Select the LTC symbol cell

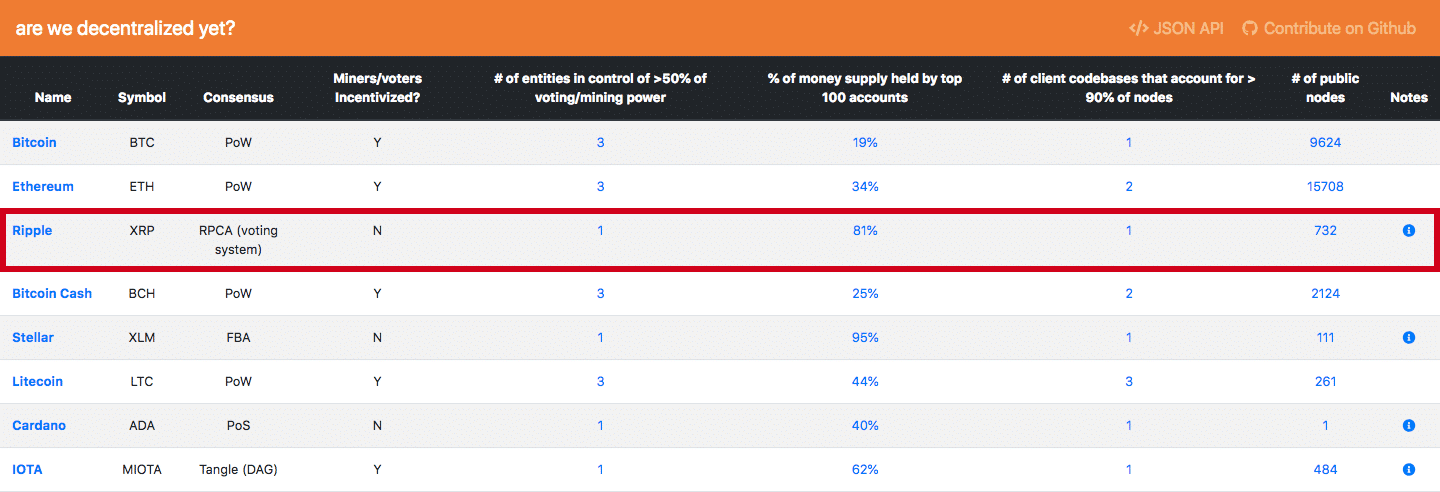pos(142,381)
